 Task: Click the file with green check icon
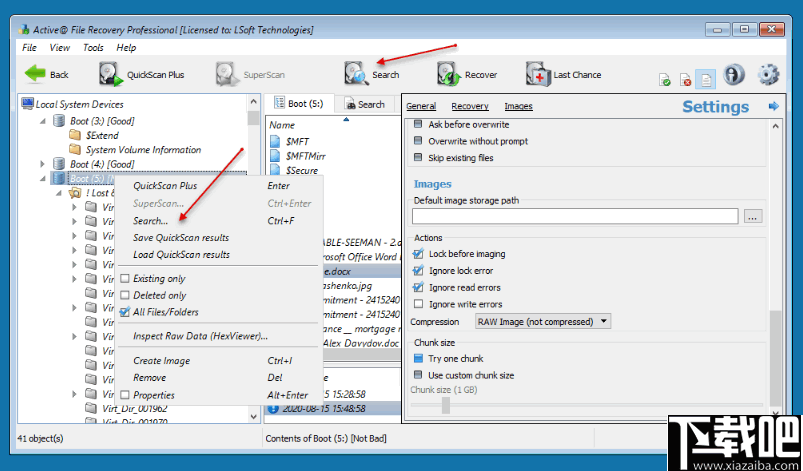(x=664, y=80)
